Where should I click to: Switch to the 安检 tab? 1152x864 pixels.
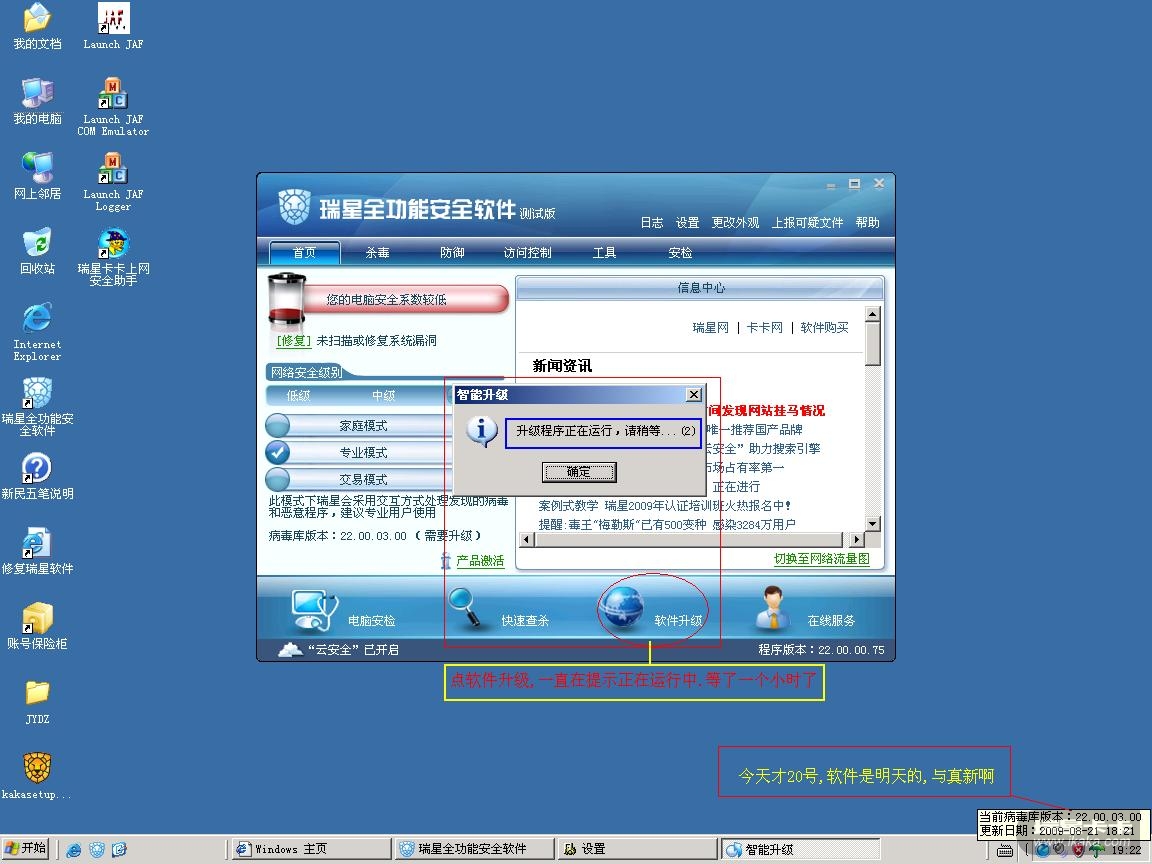pyautogui.click(x=680, y=253)
